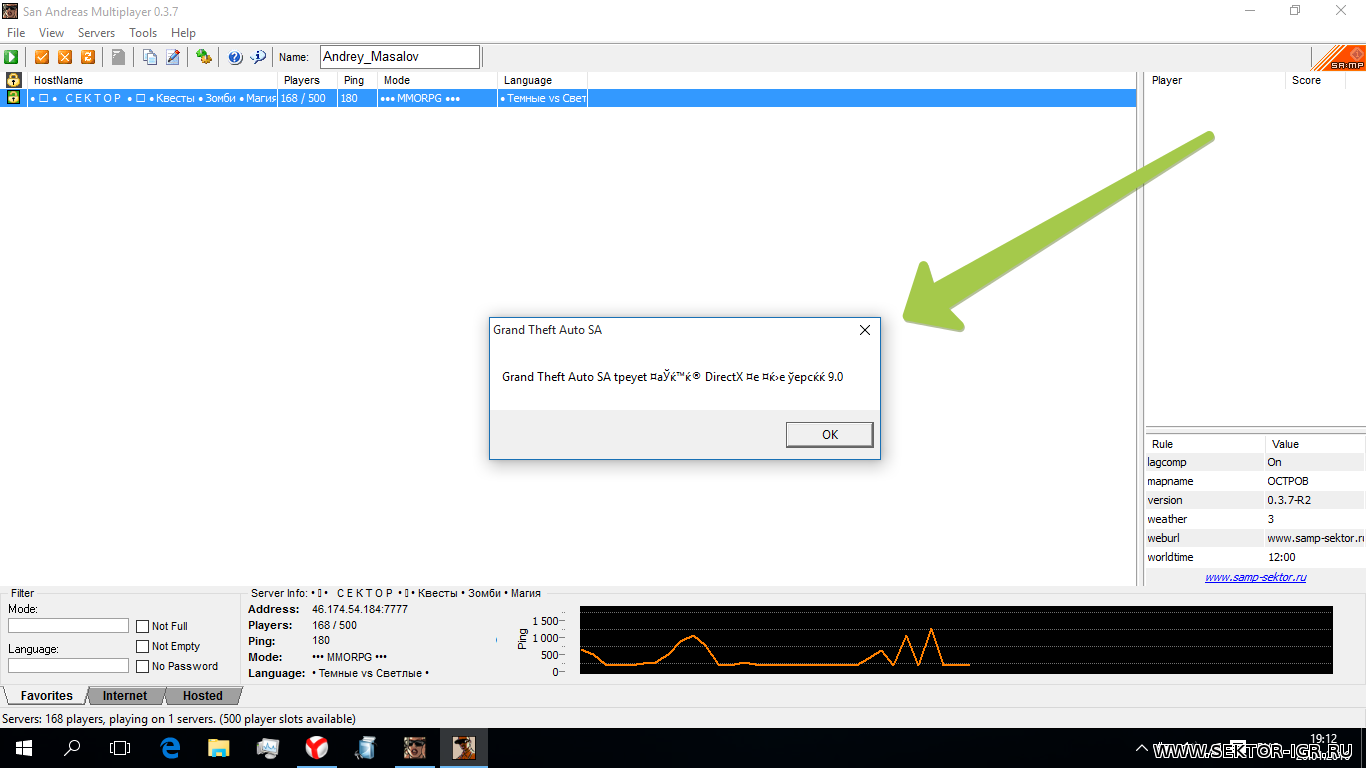Enable the Not Full filter checkbox

click(142, 626)
